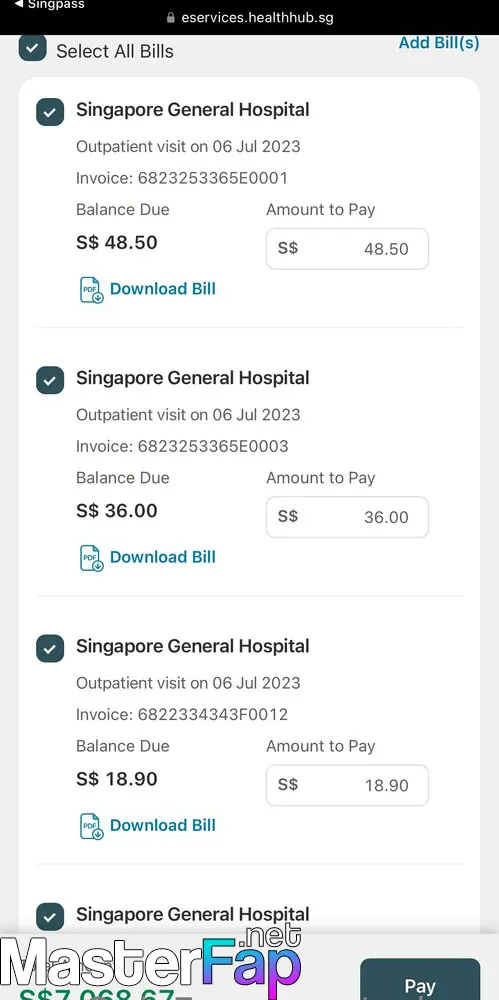The width and height of the screenshot is (499, 1000).
Task: Uncheck the S$ 18.90 hospital bill
Action: click(x=50, y=649)
